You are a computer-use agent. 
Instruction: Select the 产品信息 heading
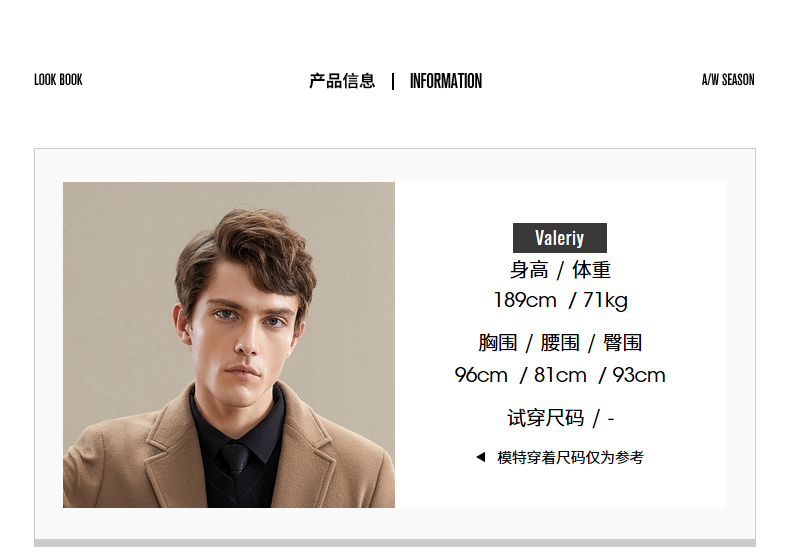(342, 81)
